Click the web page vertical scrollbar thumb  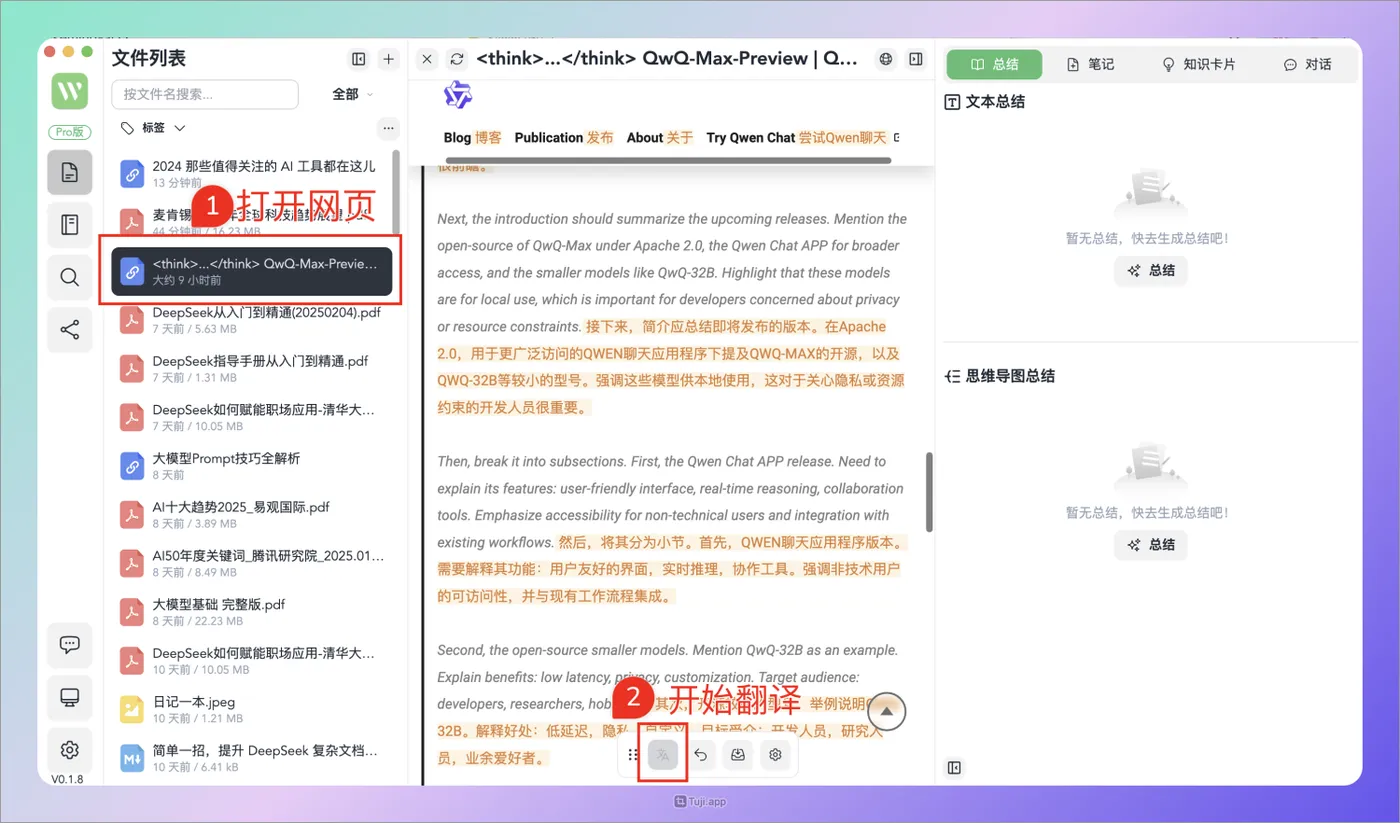click(x=929, y=492)
